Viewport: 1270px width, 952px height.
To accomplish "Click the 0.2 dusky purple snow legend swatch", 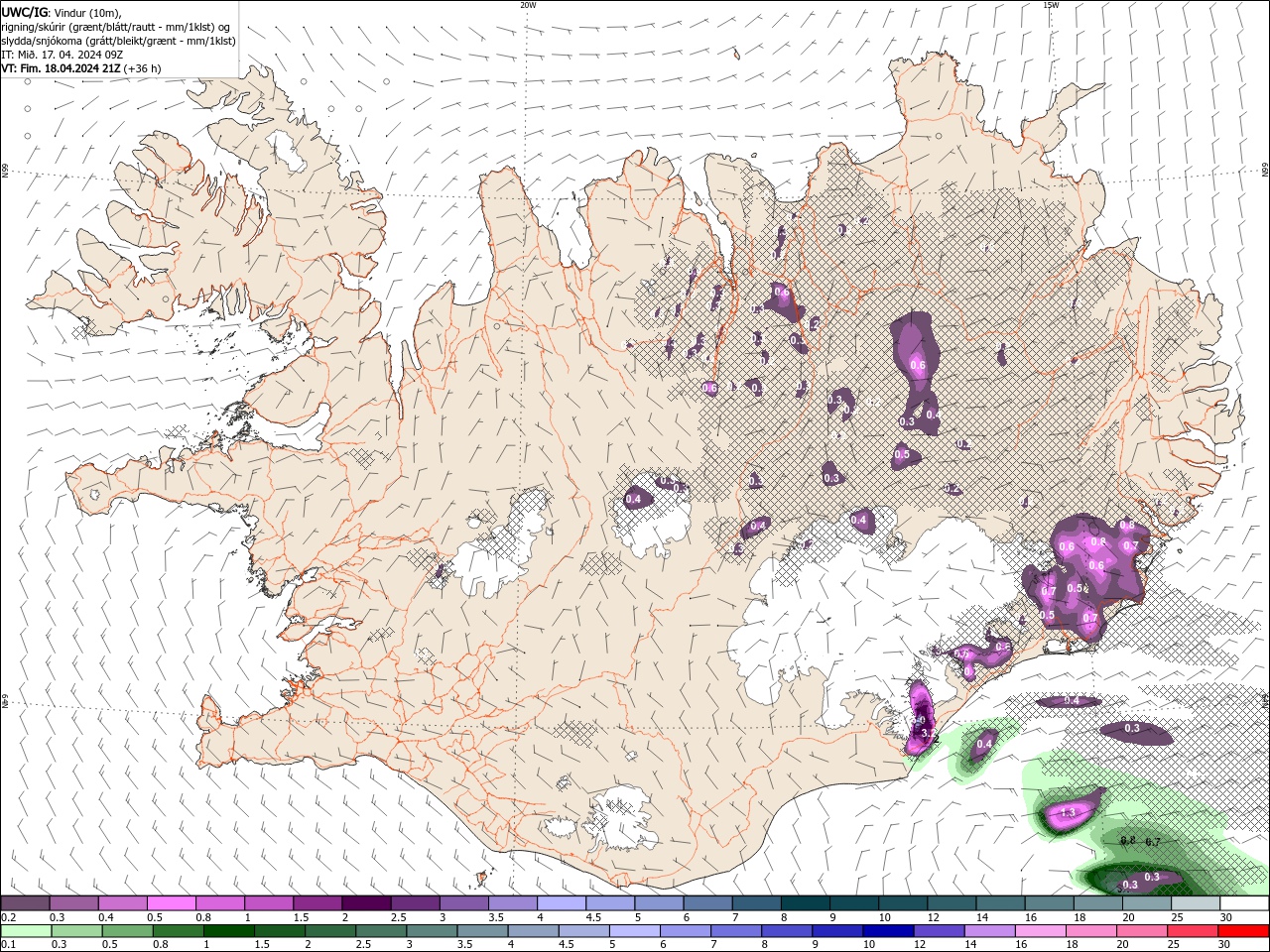I will click(x=25, y=903).
